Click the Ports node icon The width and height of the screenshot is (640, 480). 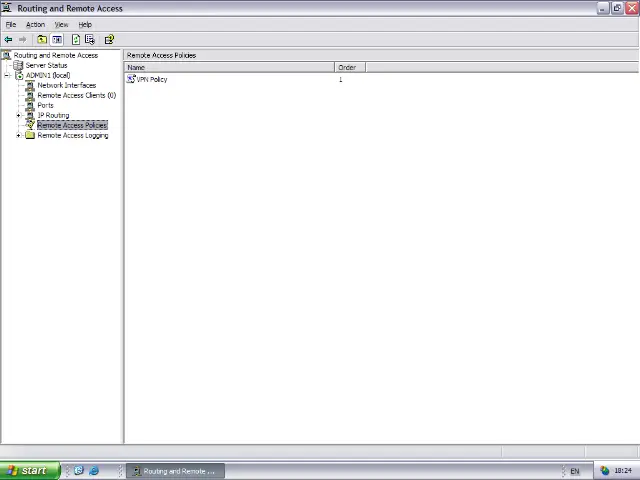tap(30, 105)
